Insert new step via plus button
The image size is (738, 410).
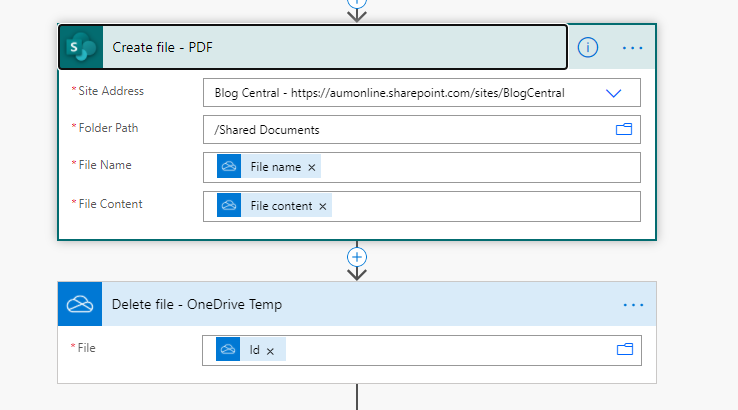coord(357,257)
